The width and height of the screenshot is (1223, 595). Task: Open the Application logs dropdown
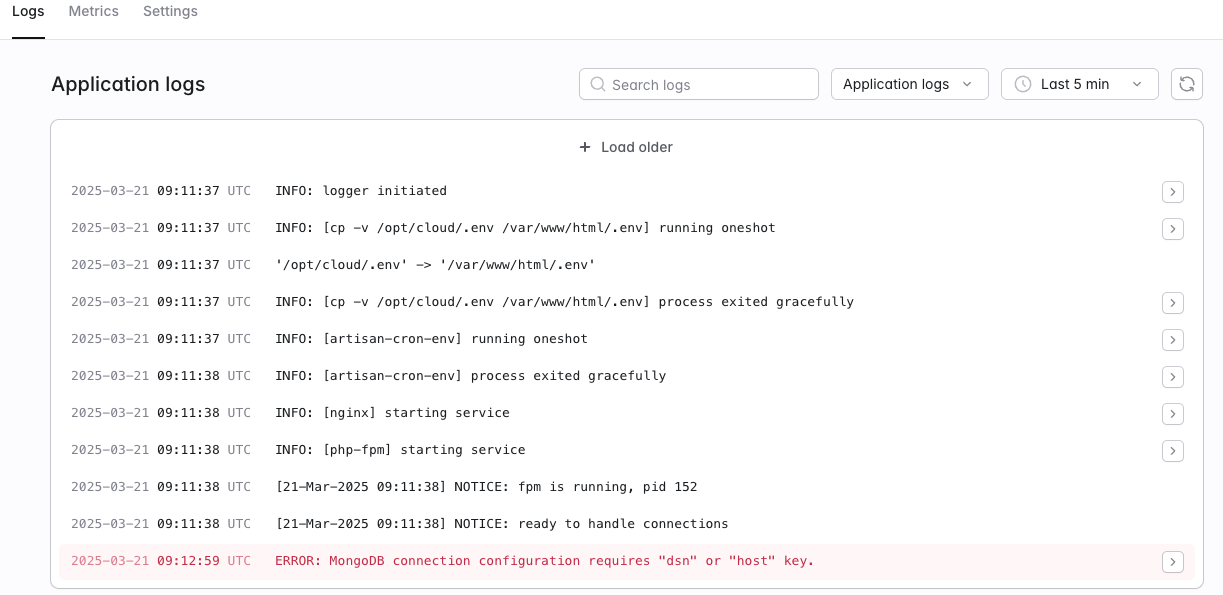click(910, 84)
